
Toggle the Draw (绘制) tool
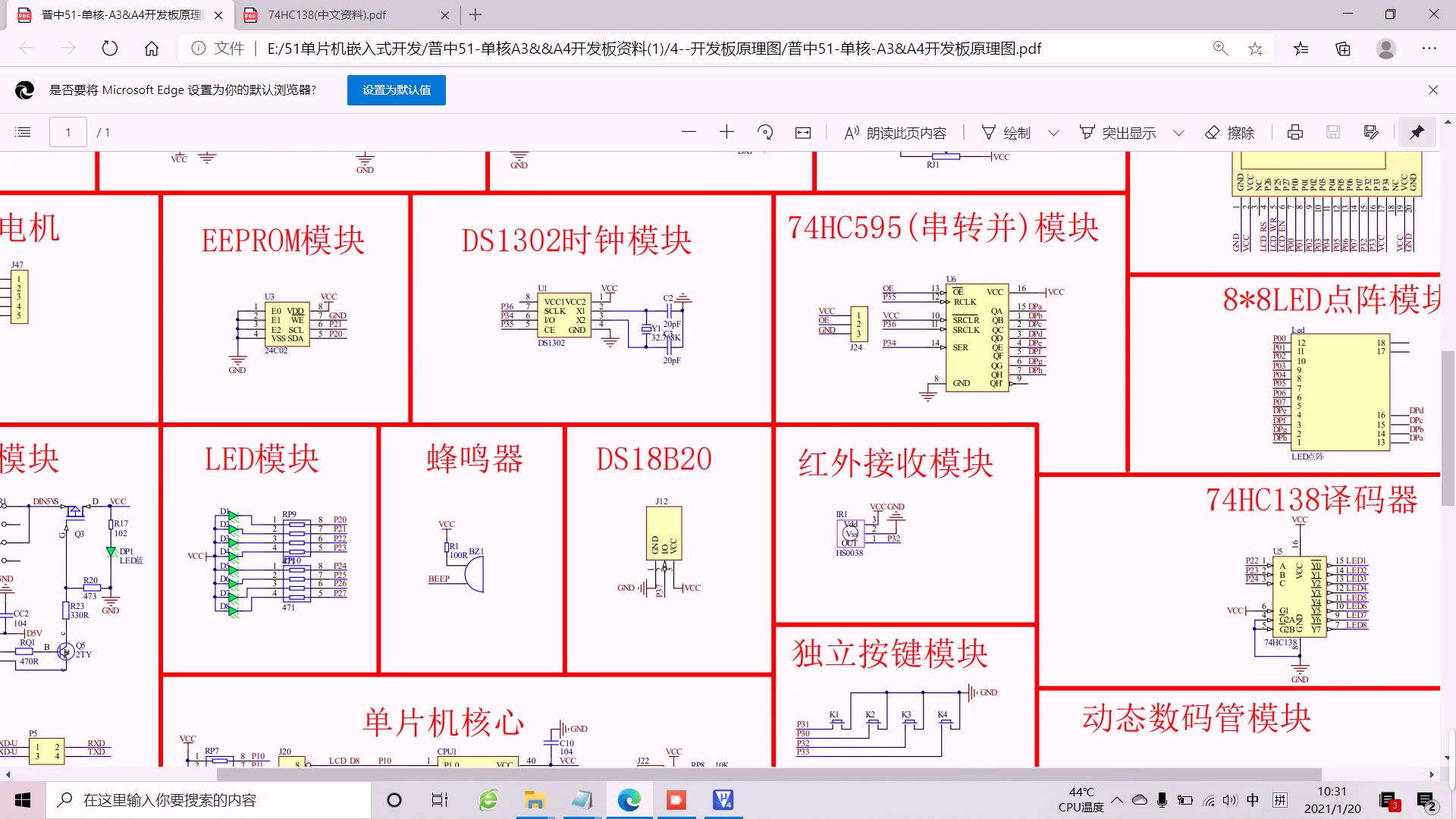click(1006, 133)
